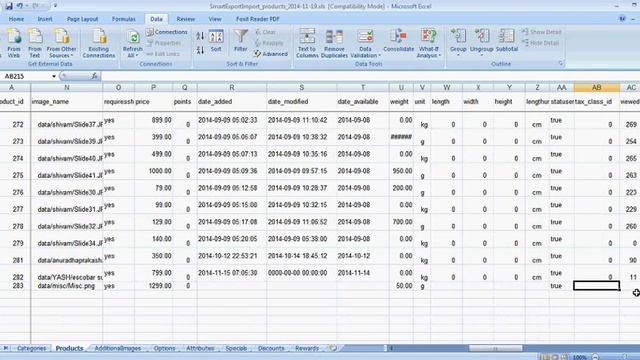Switch to Rewards sheet tab
Screen dimensions: 640x360
[307, 348]
